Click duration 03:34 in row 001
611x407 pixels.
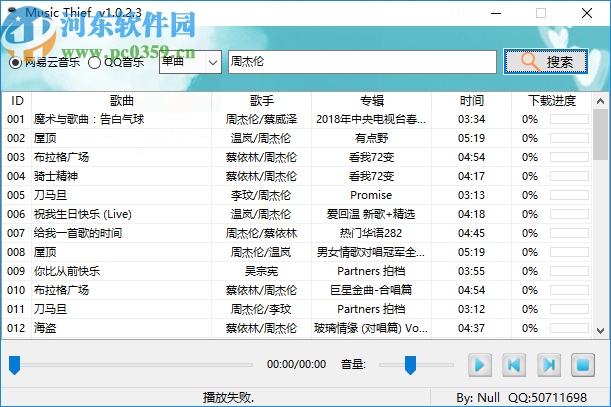click(x=471, y=119)
